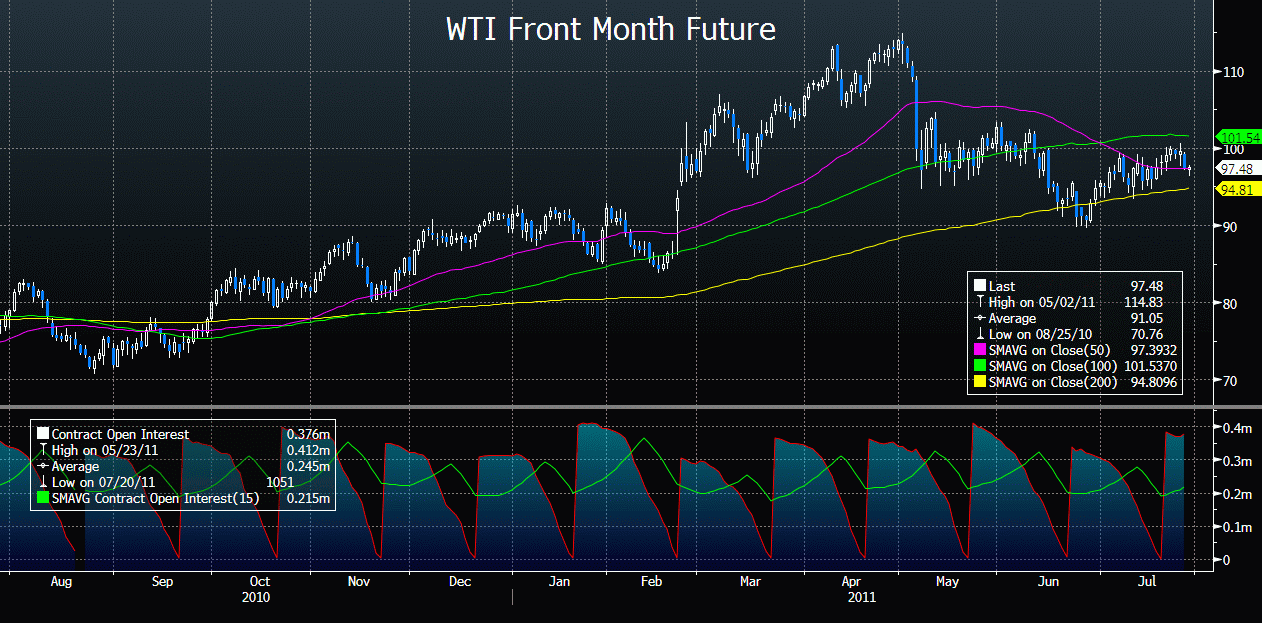Viewport: 1262px width, 623px height.
Task: Click the green 101.54 price tag
Action: (1237, 136)
